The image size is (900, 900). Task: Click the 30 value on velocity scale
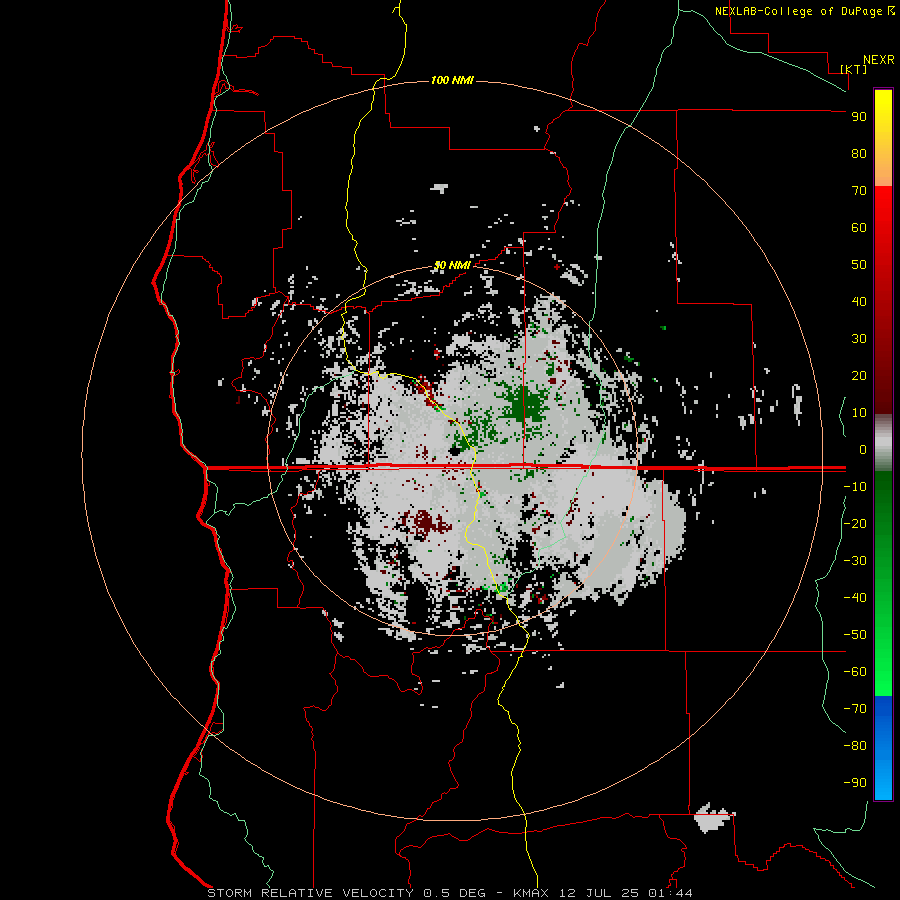click(859, 339)
